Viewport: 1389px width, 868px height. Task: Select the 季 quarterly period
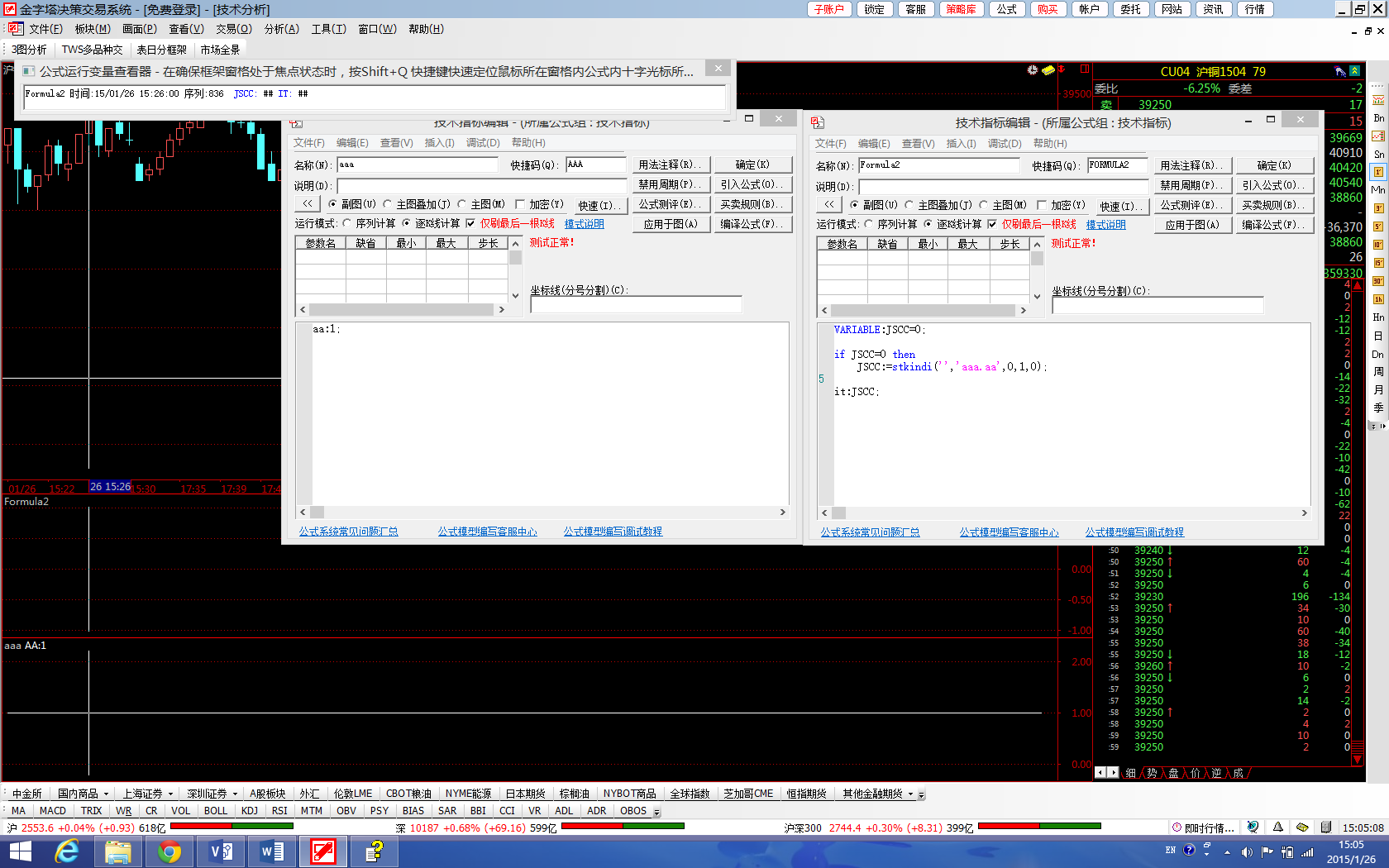[1378, 408]
